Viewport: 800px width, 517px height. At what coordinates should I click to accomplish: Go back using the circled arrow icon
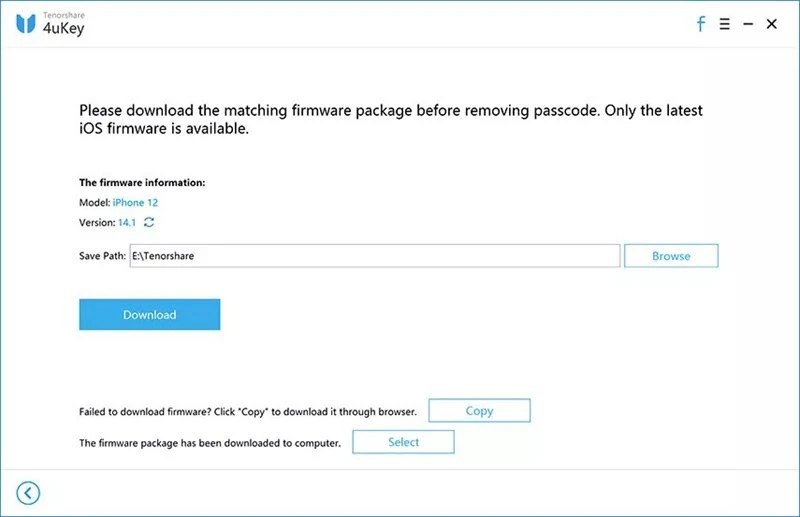tap(28, 492)
